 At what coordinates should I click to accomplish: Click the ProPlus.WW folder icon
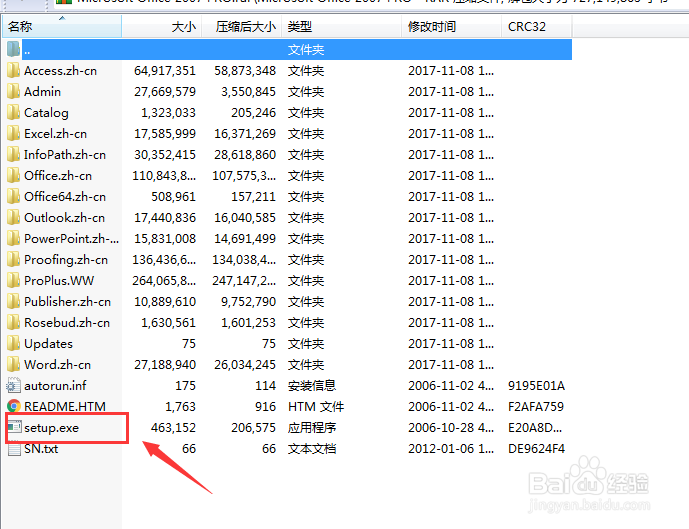14,280
